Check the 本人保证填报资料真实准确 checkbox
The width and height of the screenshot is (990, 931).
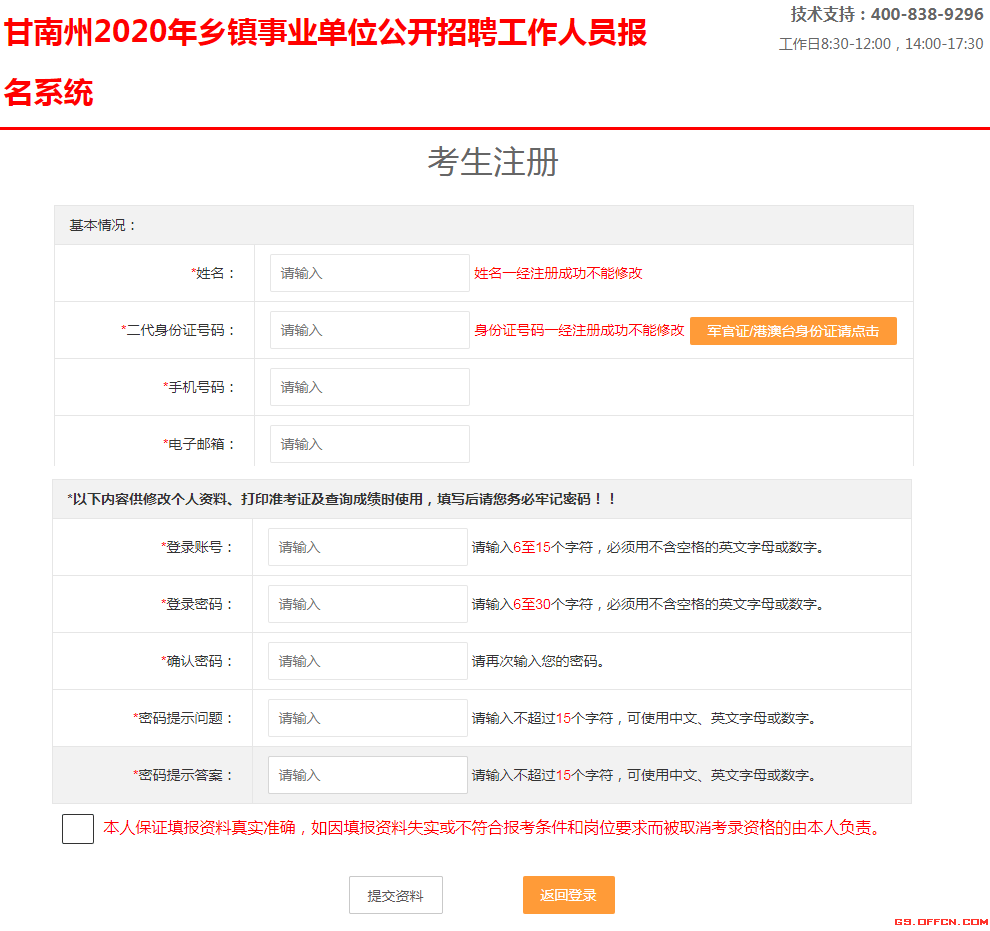point(78,829)
